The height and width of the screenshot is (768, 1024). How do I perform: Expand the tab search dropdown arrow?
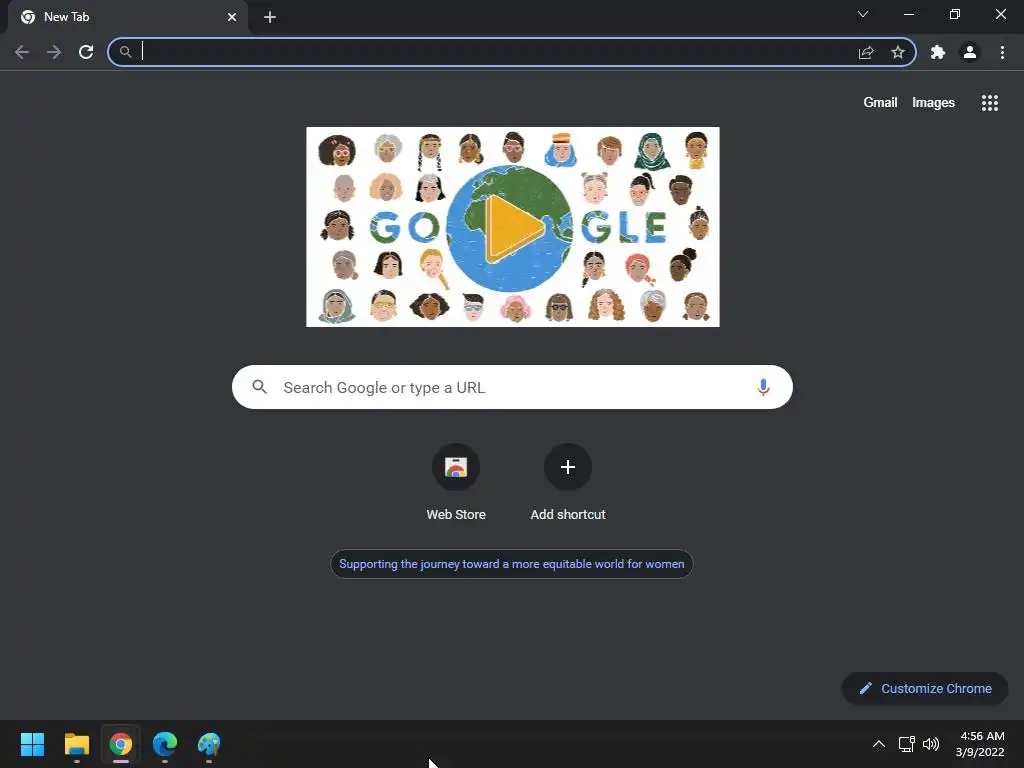pos(863,14)
